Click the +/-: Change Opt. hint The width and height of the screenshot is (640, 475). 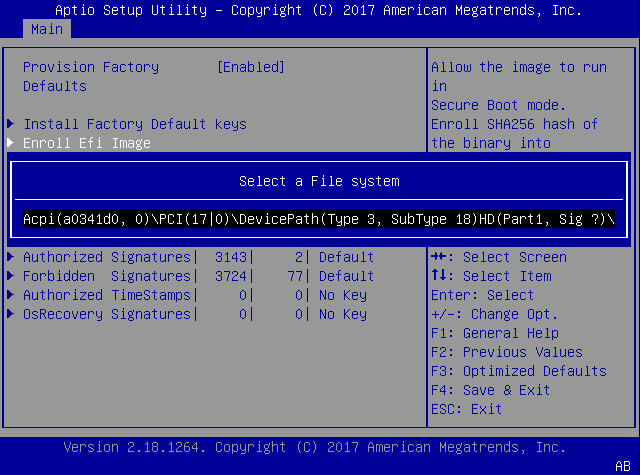(x=494, y=314)
